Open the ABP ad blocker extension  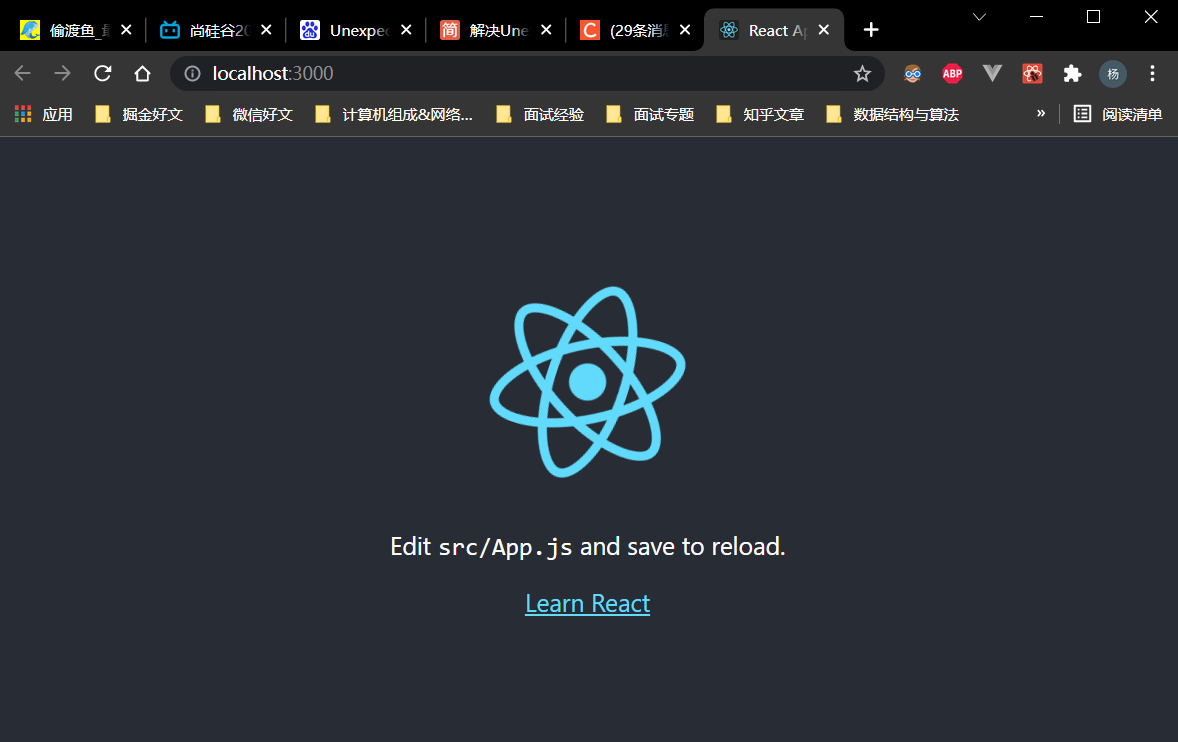click(x=952, y=73)
